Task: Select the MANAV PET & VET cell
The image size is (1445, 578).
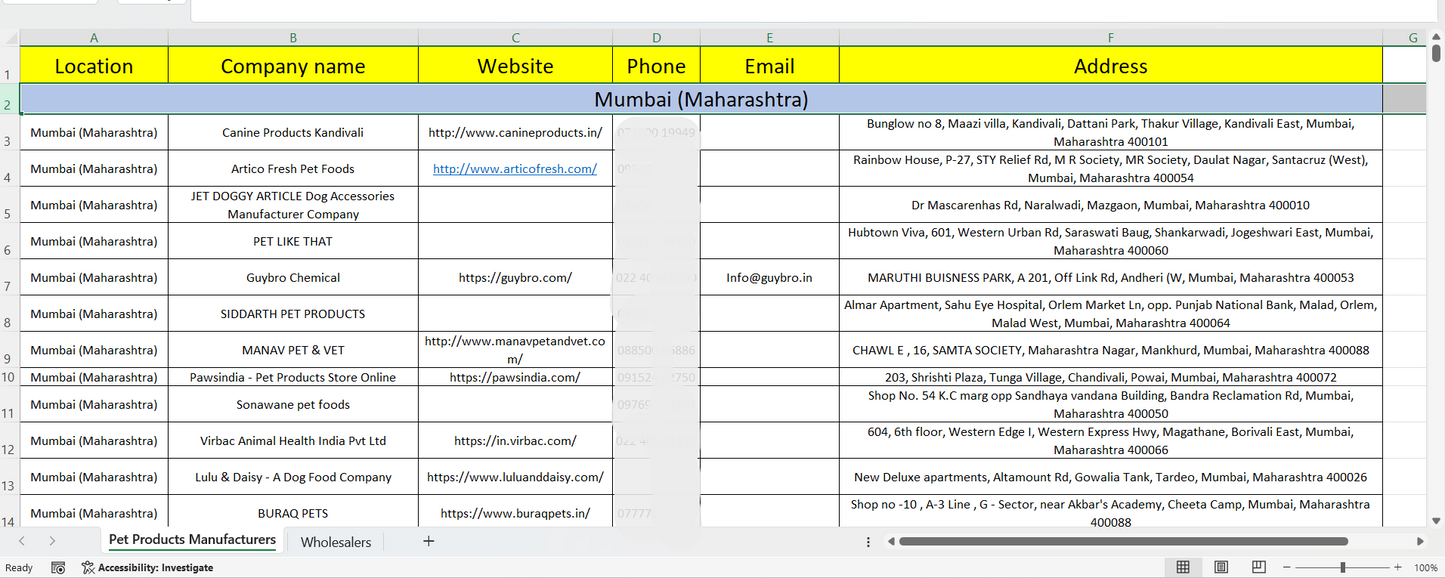Action: click(293, 350)
